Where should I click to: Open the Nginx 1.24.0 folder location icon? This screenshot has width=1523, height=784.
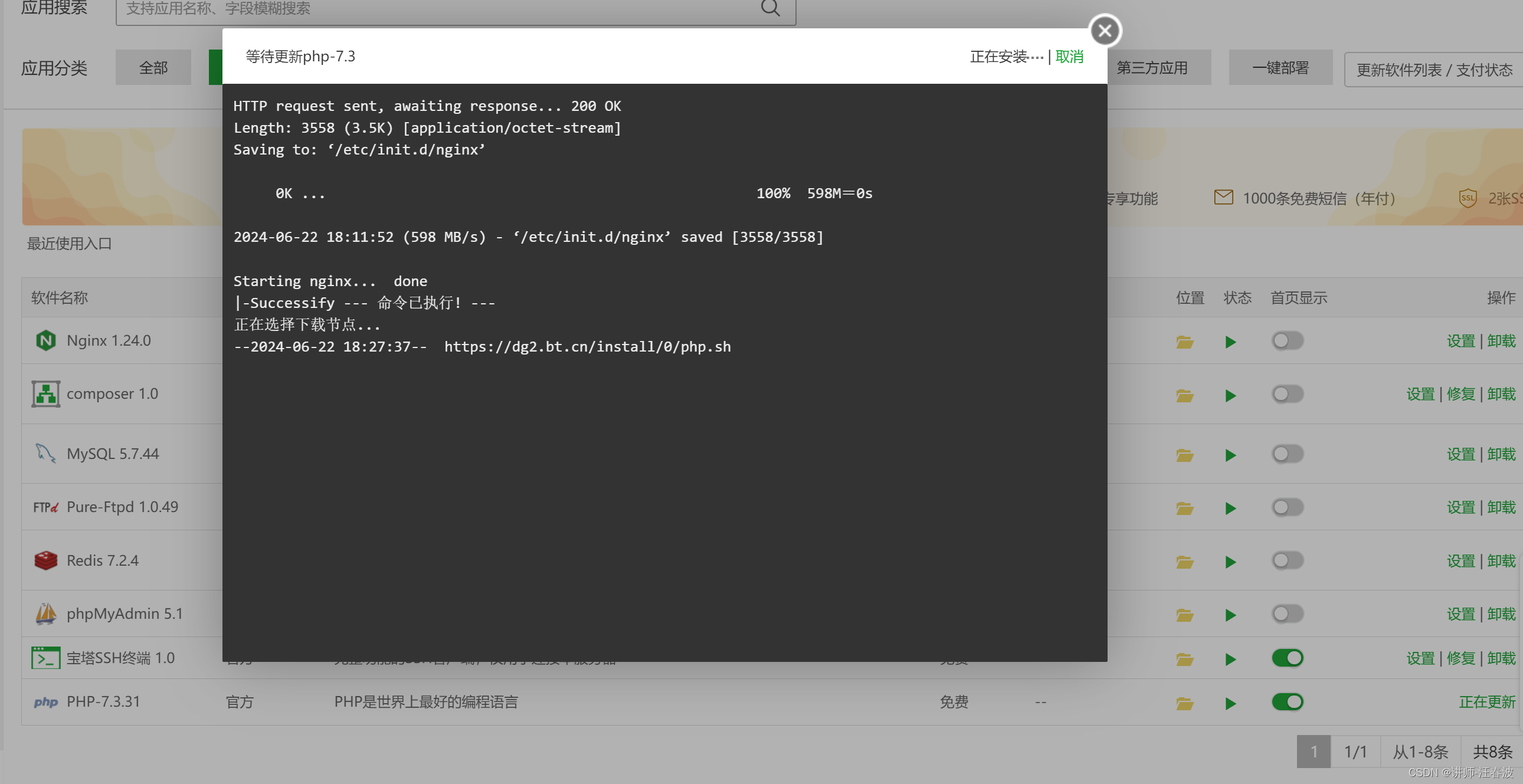point(1185,342)
